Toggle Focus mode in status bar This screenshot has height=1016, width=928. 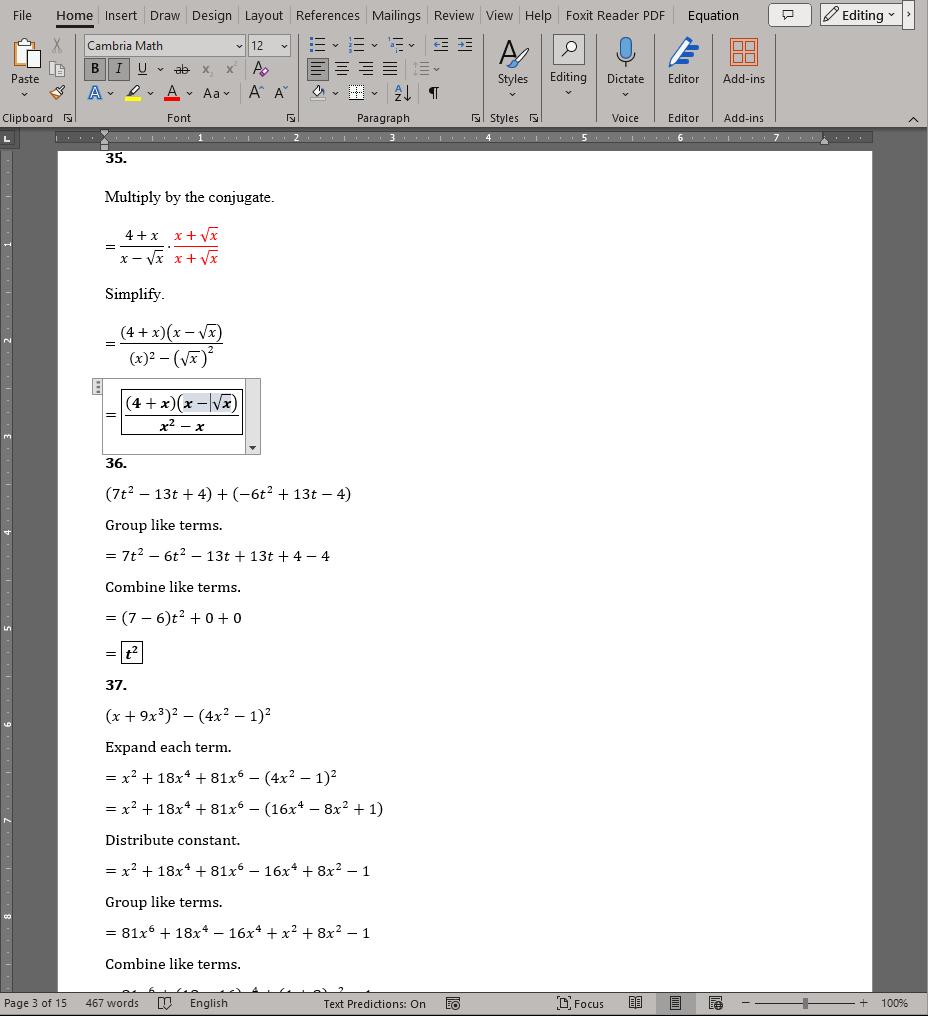click(580, 1003)
